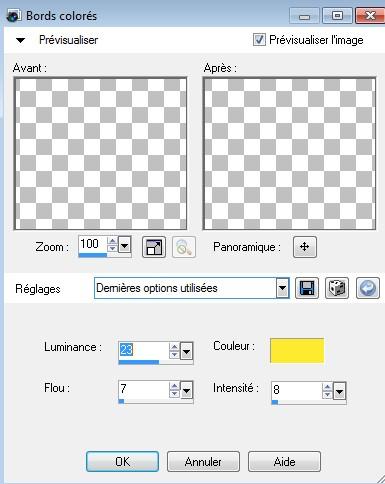Toggle the Prévisualiser l'image checkbox
This screenshot has height=484, width=385.
coord(259,40)
